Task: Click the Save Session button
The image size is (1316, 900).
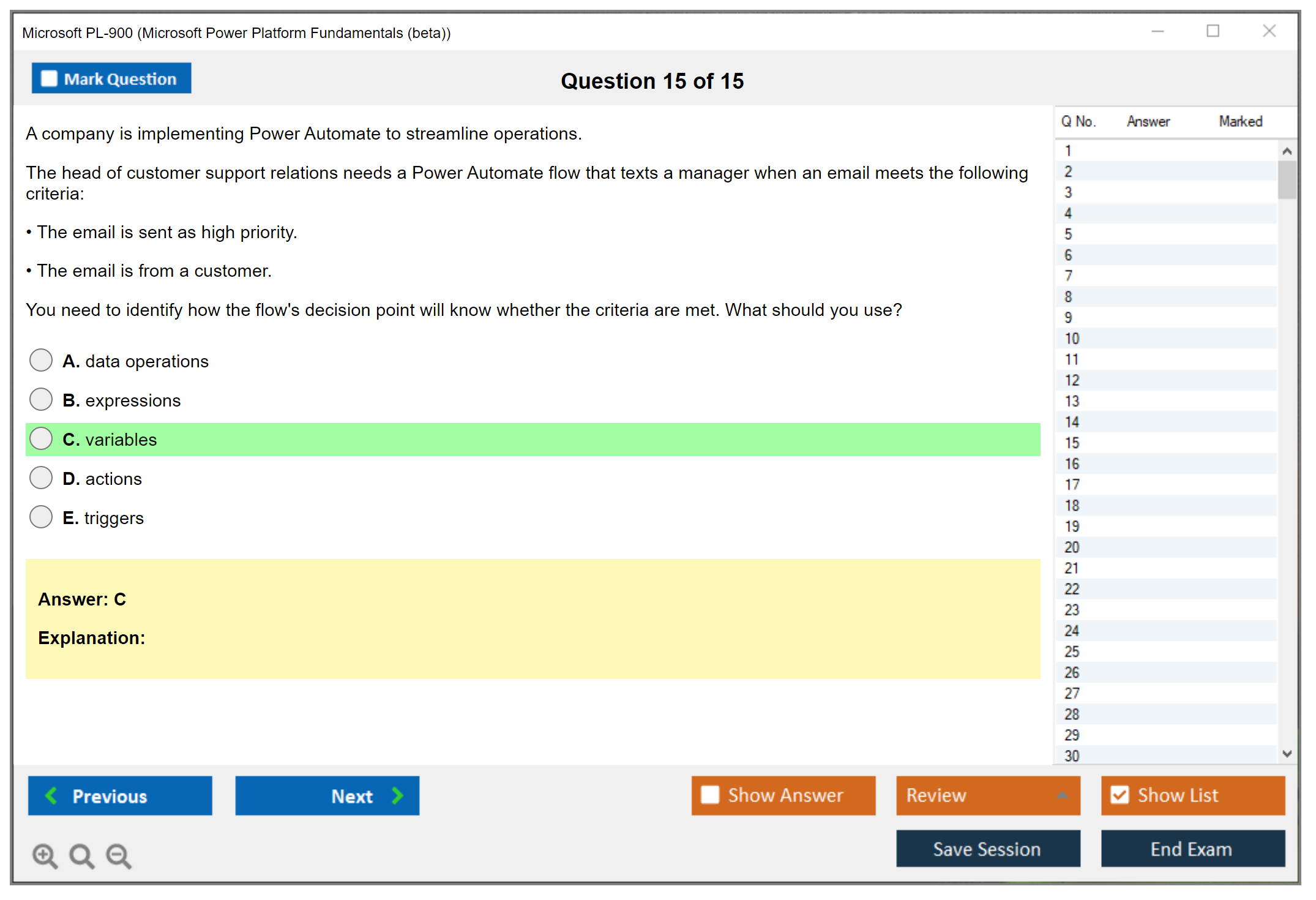Action: coord(987,849)
